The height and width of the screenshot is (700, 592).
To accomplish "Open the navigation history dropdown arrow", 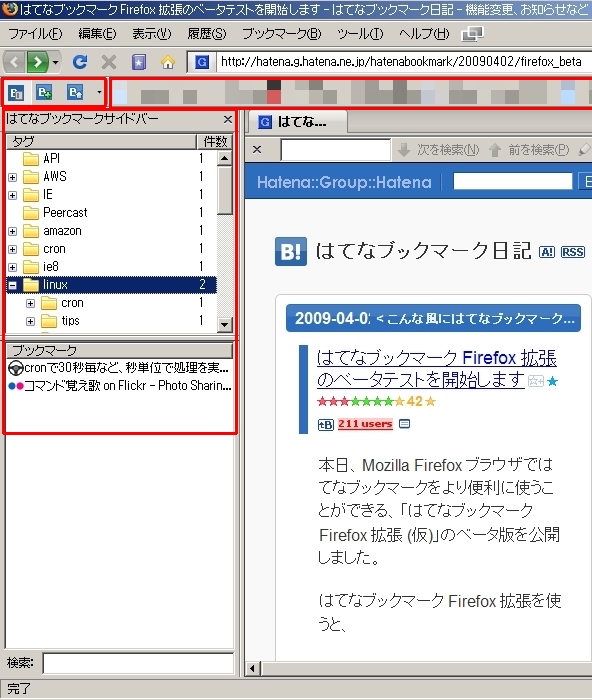I will pyautogui.click(x=55, y=62).
